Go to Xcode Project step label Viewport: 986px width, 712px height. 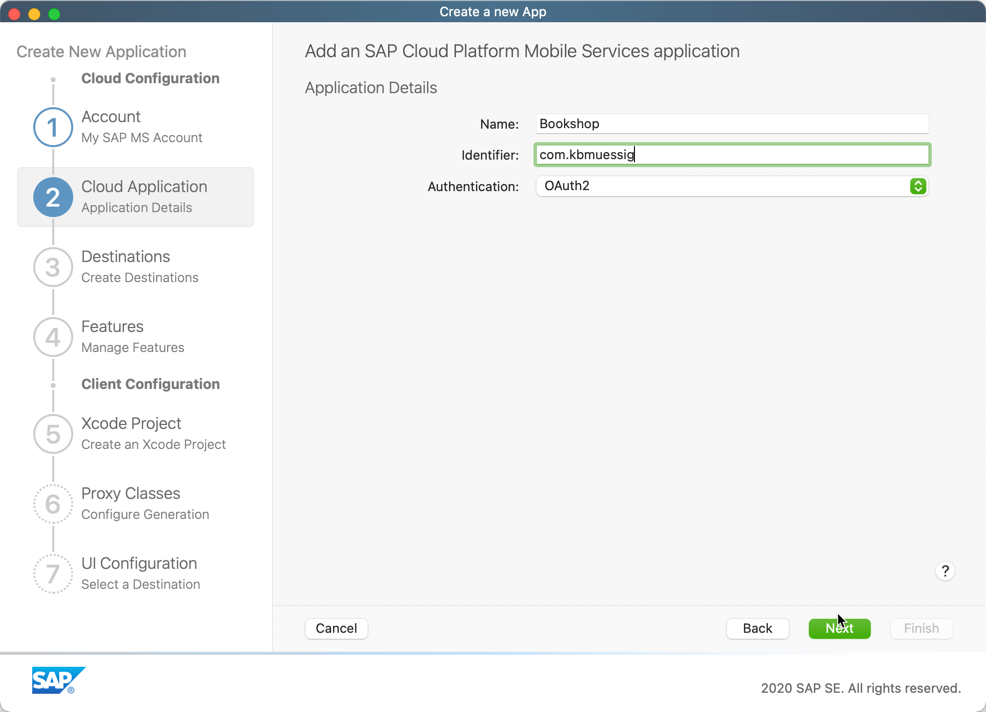pyautogui.click(x=131, y=424)
